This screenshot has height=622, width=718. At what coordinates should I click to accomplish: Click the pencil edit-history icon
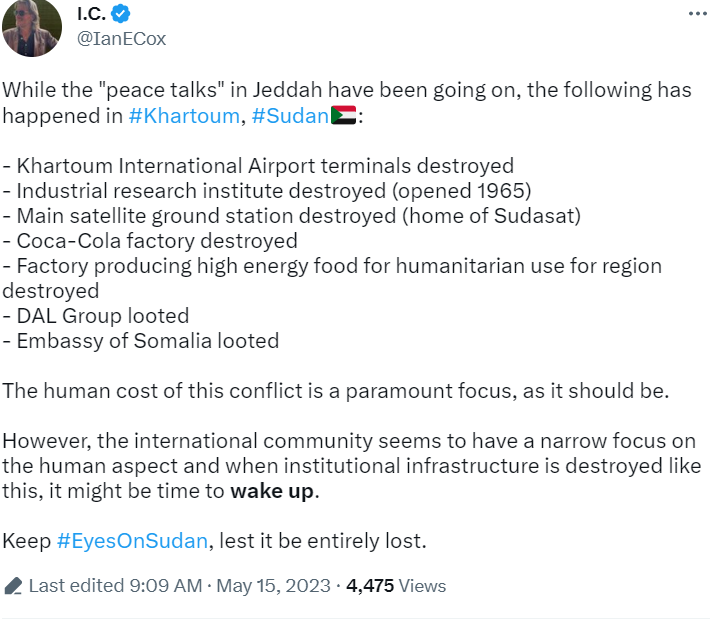(13, 586)
